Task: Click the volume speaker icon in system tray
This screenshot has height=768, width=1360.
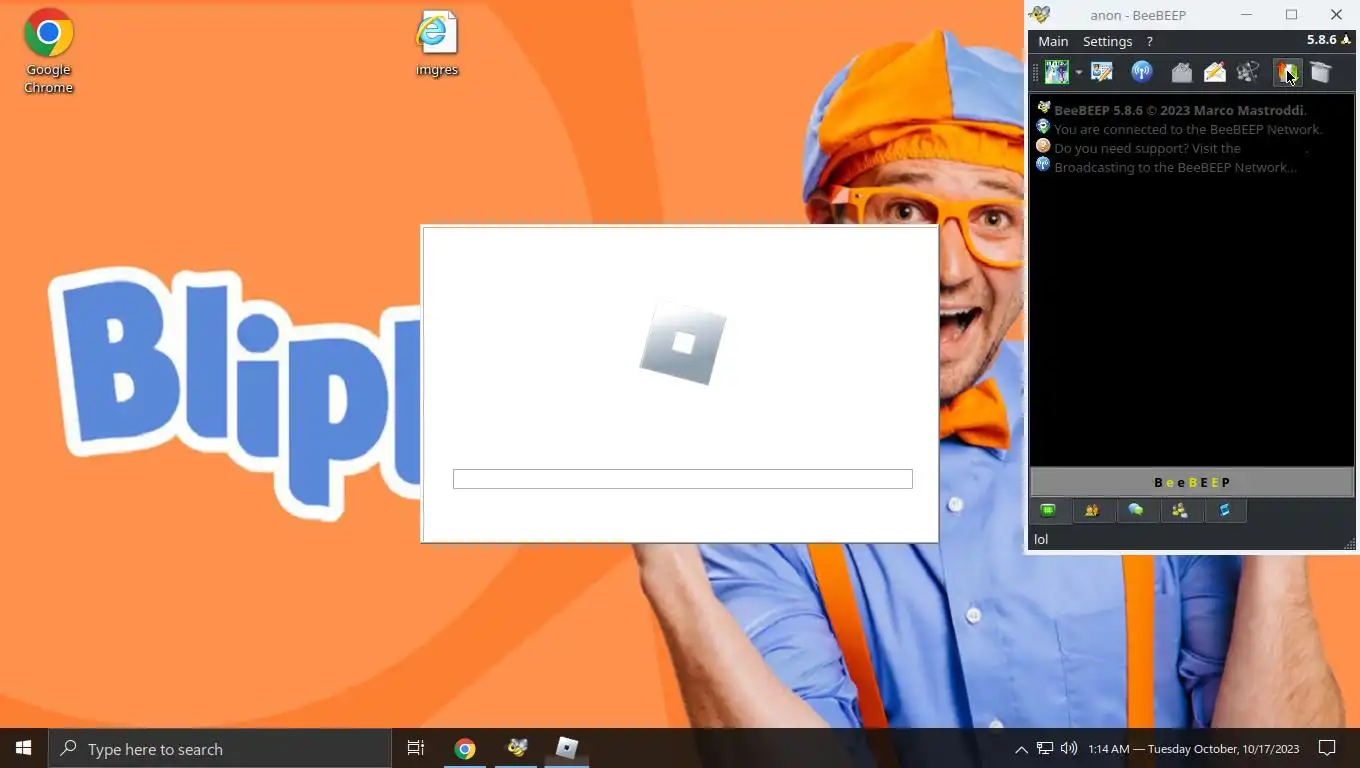Action: coord(1069,748)
